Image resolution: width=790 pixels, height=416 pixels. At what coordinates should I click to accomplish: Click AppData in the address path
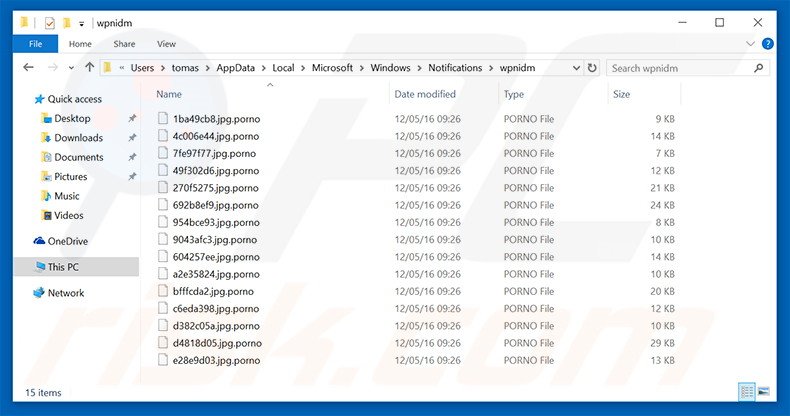point(235,68)
